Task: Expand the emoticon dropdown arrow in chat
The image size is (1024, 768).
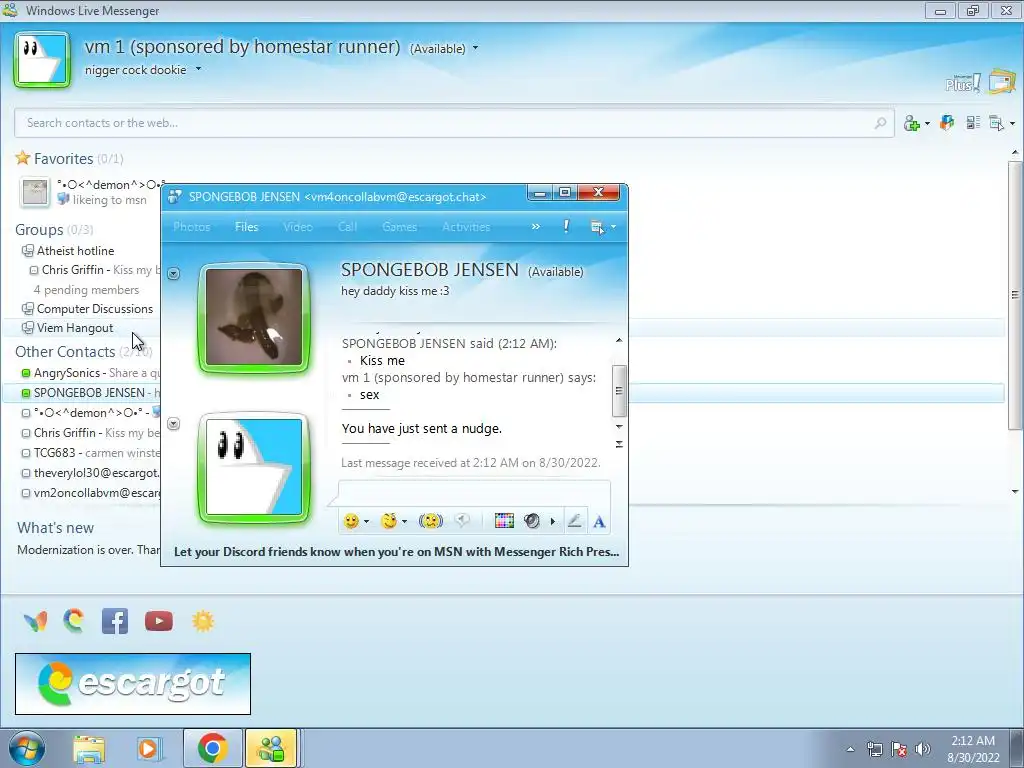Action: [366, 521]
